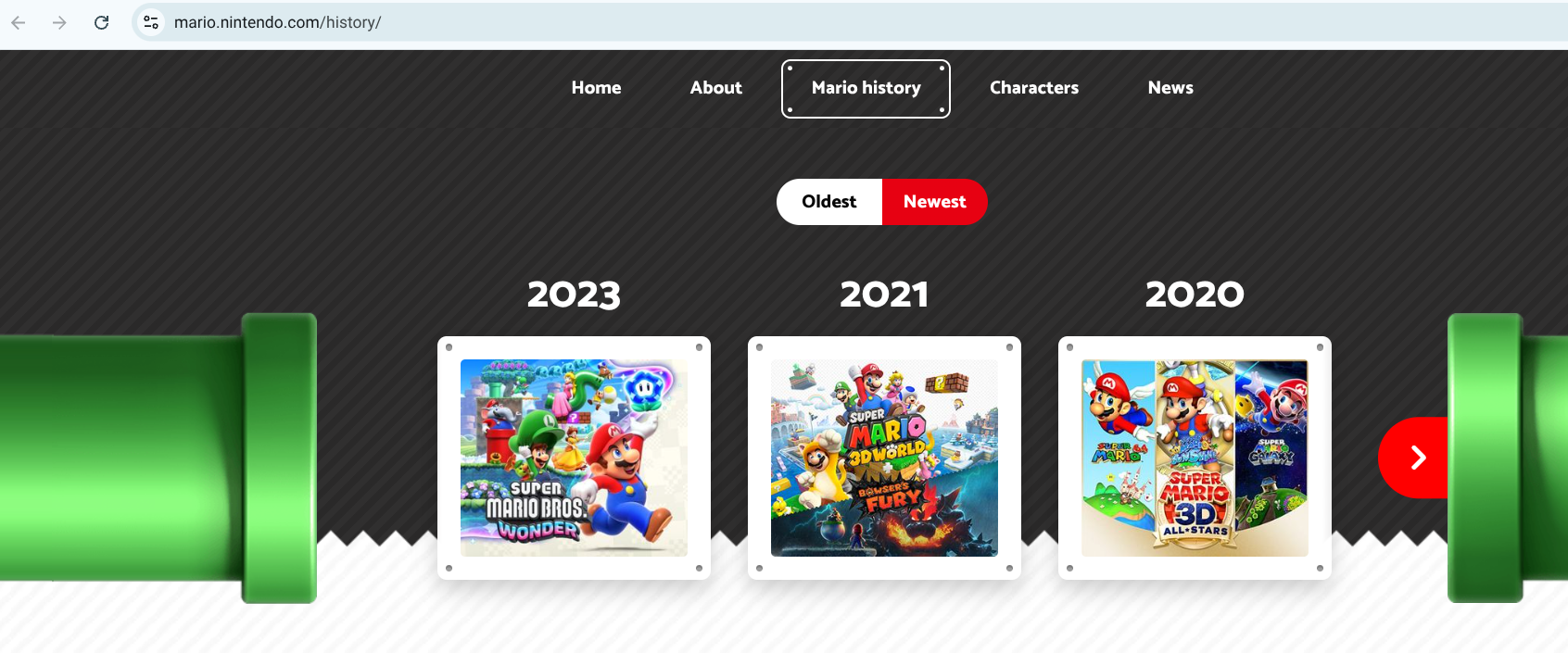
Task: Sort timeline by Newest
Action: pos(934,202)
